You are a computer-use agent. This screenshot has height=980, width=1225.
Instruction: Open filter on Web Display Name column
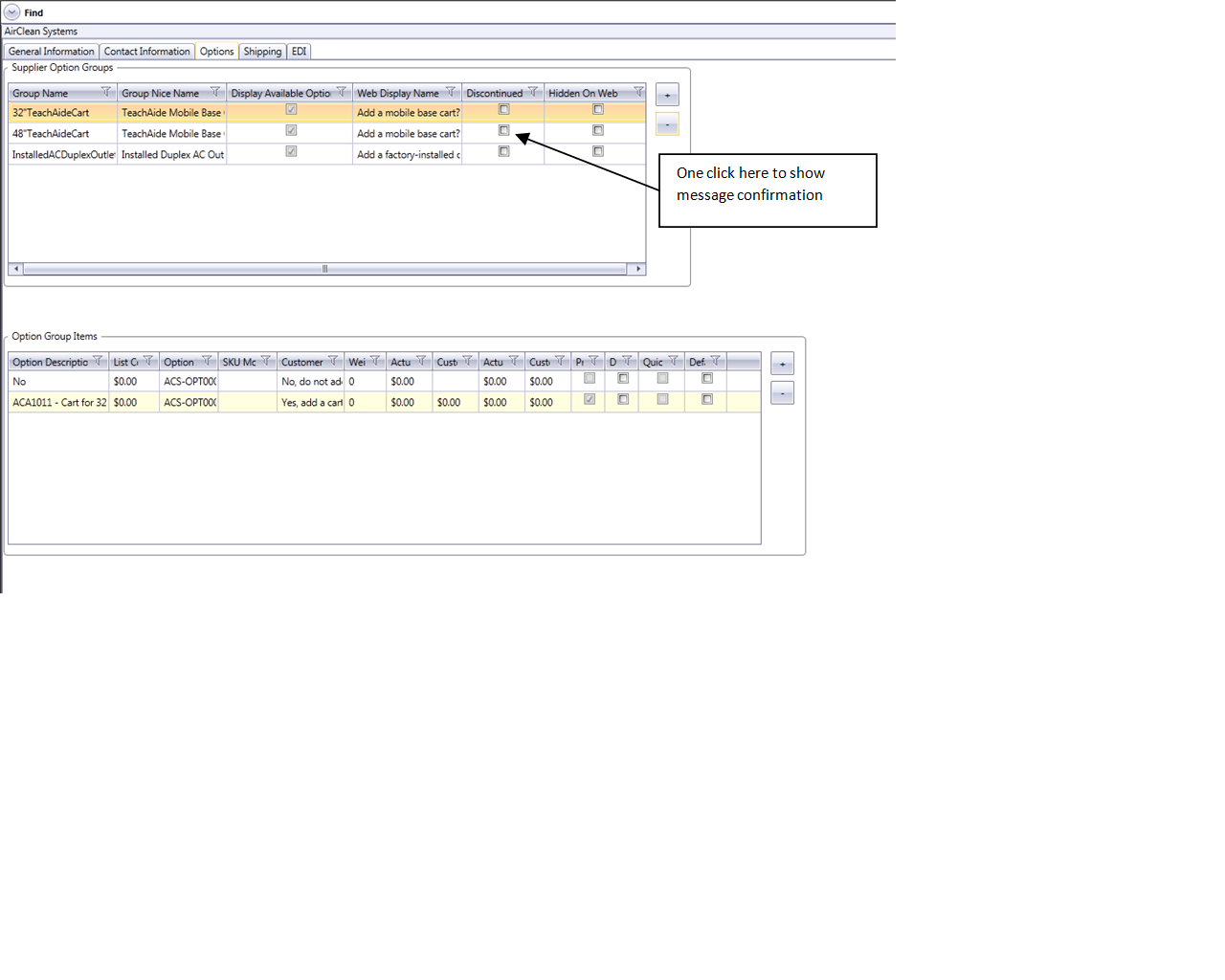(451, 93)
